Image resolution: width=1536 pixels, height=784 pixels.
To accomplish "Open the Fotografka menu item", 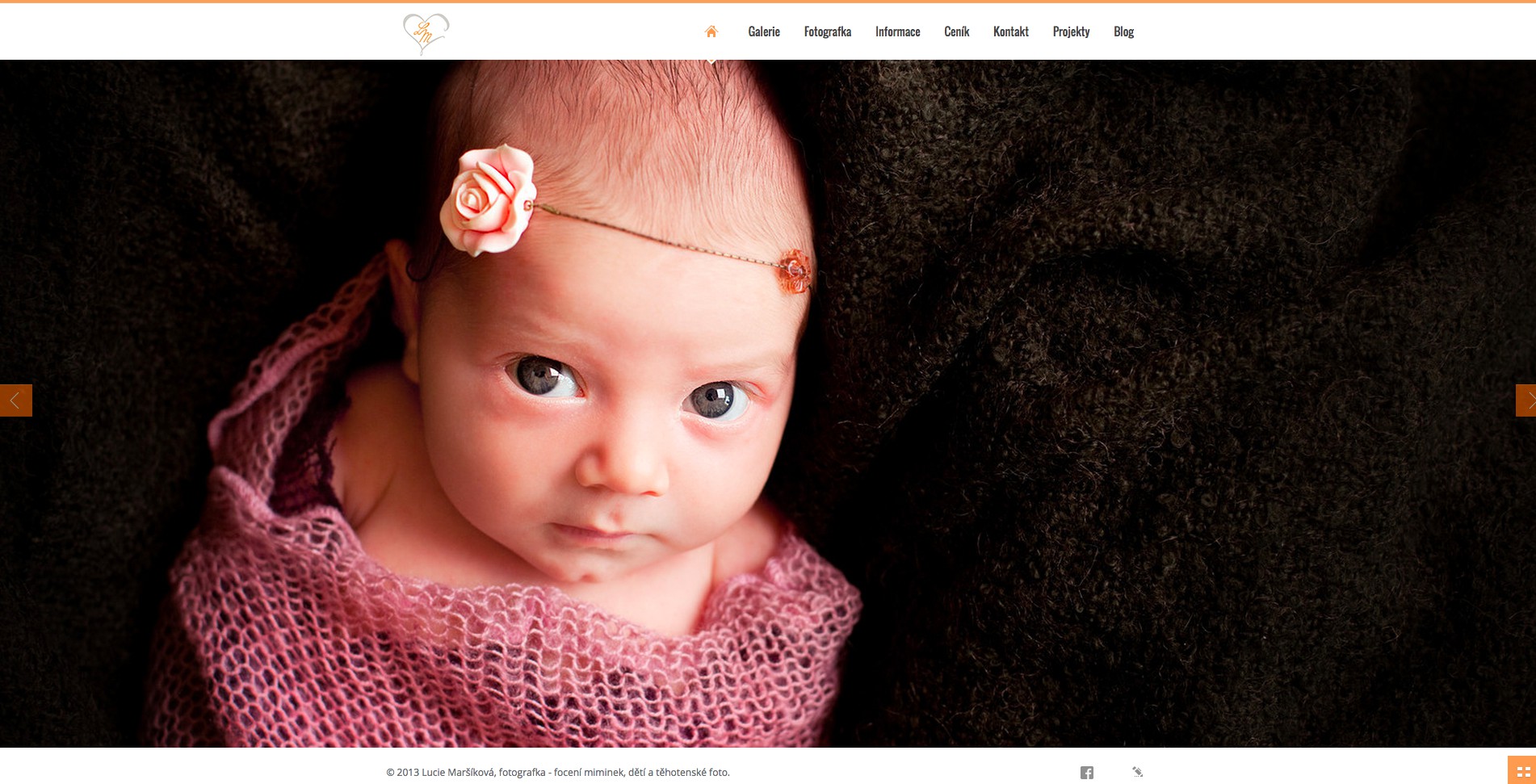I will [x=828, y=31].
